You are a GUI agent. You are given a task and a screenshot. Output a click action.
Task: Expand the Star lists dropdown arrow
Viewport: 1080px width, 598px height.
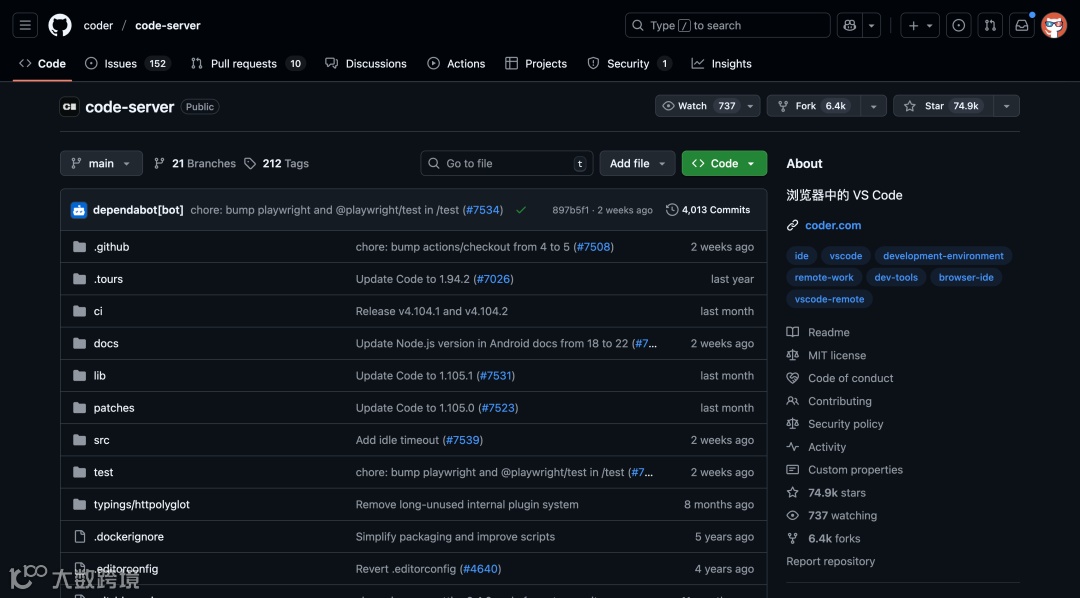click(x=1006, y=106)
